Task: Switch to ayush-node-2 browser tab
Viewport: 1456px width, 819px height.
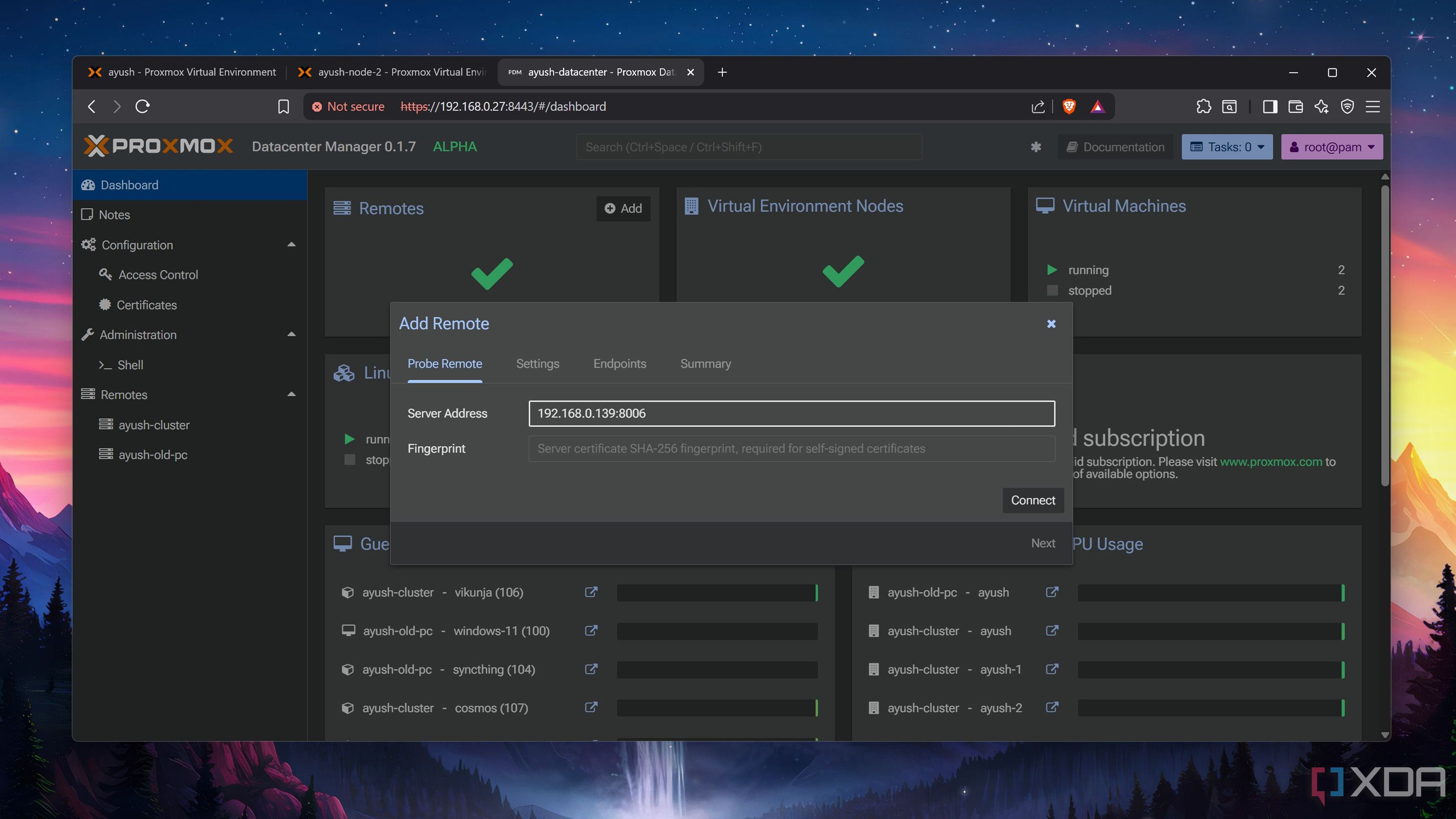Action: point(392,72)
